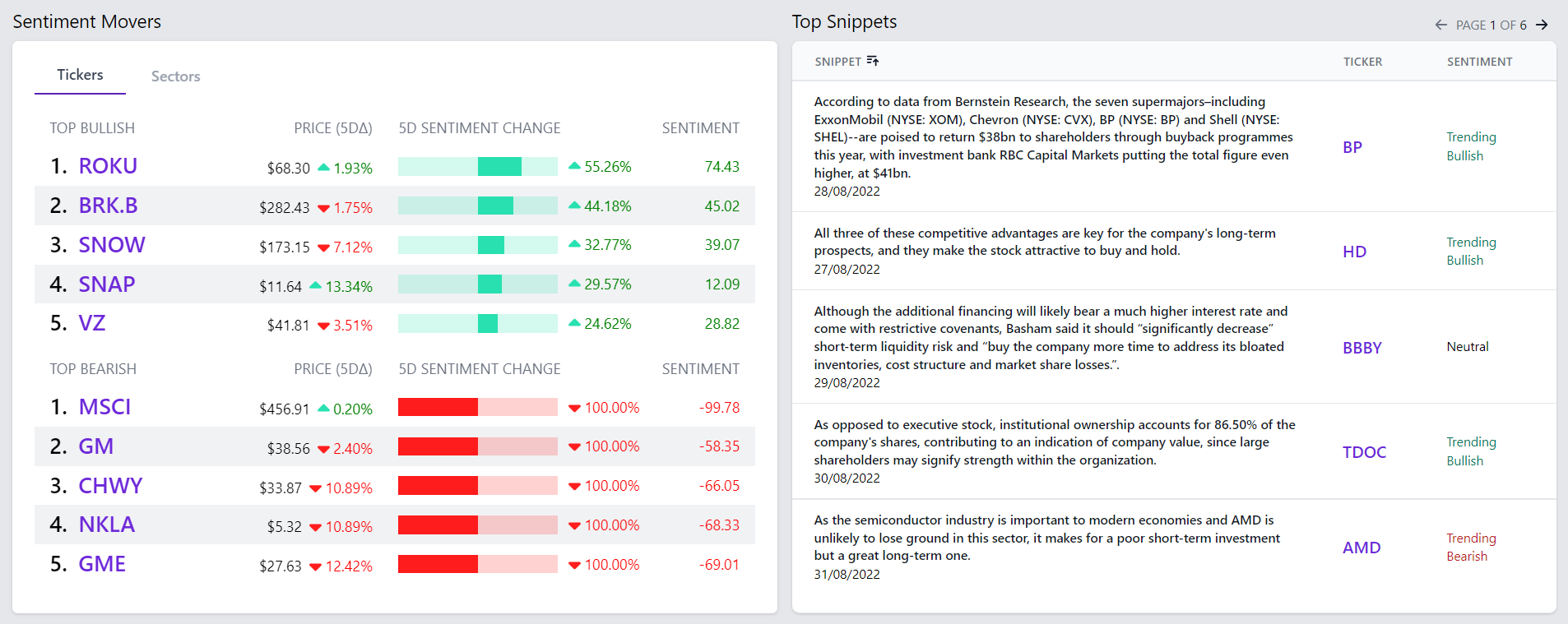This screenshot has width=1568, height=624.
Task: Open the CHWY ticker link
Action: click(110, 486)
